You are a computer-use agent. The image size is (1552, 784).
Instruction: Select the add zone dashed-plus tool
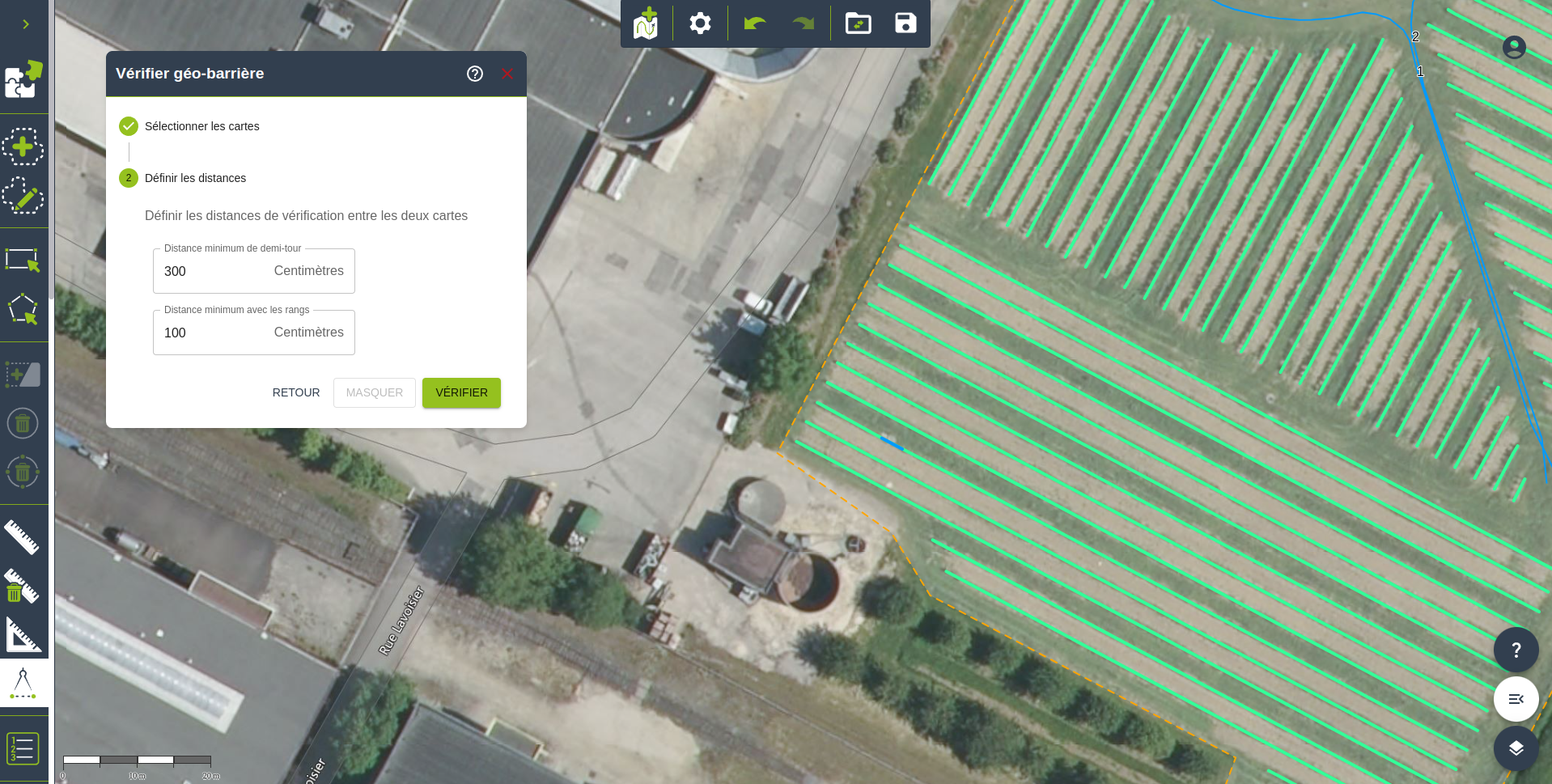point(23,147)
